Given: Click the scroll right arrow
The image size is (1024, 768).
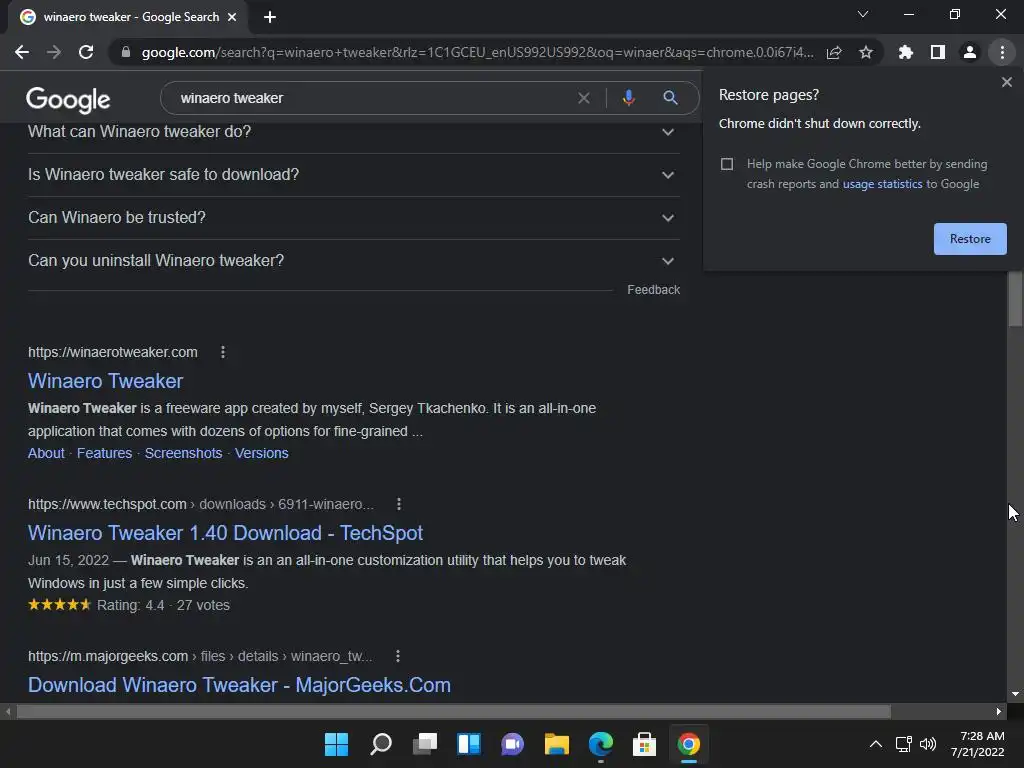Looking at the screenshot, I should (x=999, y=711).
